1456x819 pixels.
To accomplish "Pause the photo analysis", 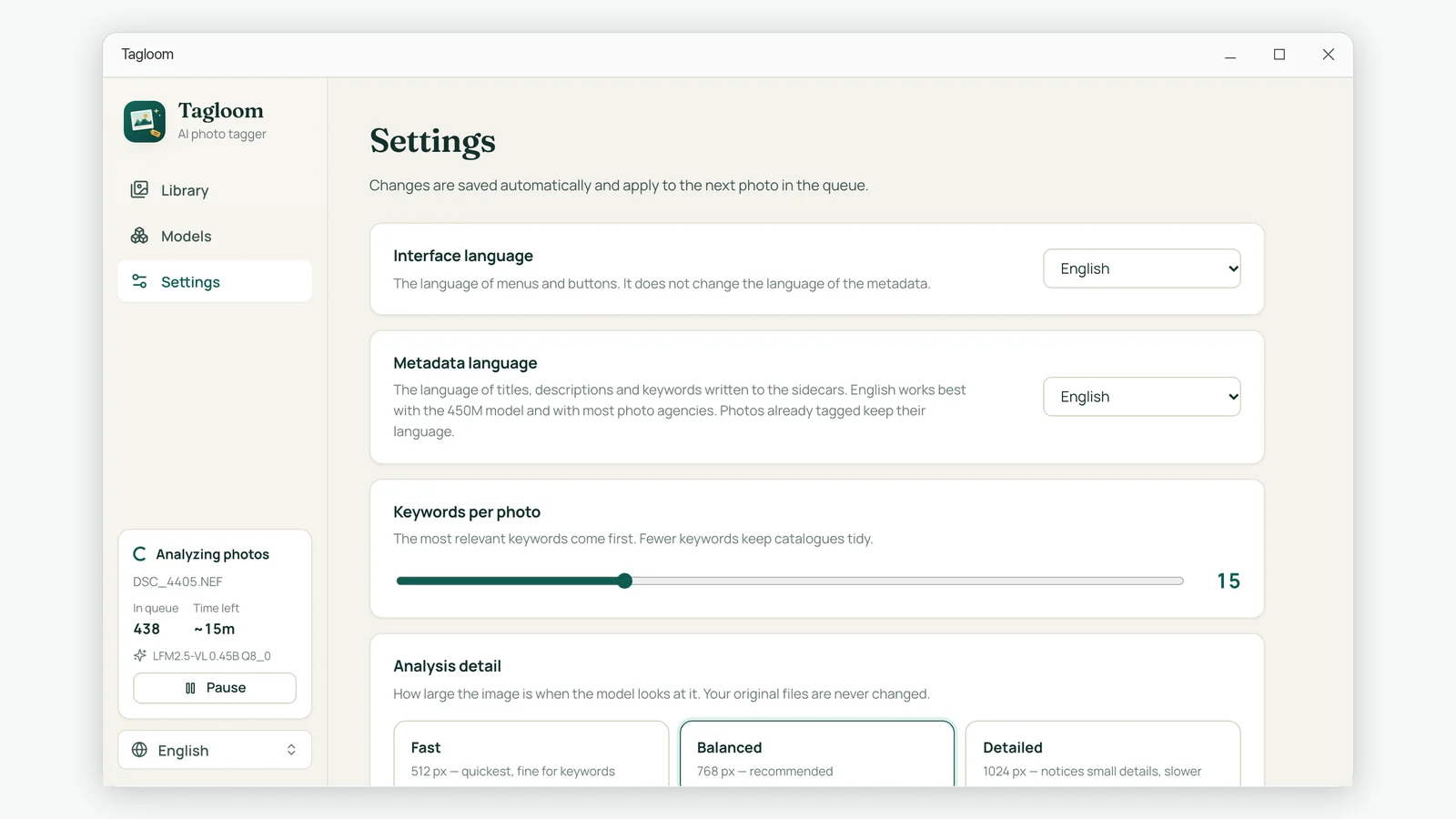I will click(x=215, y=688).
